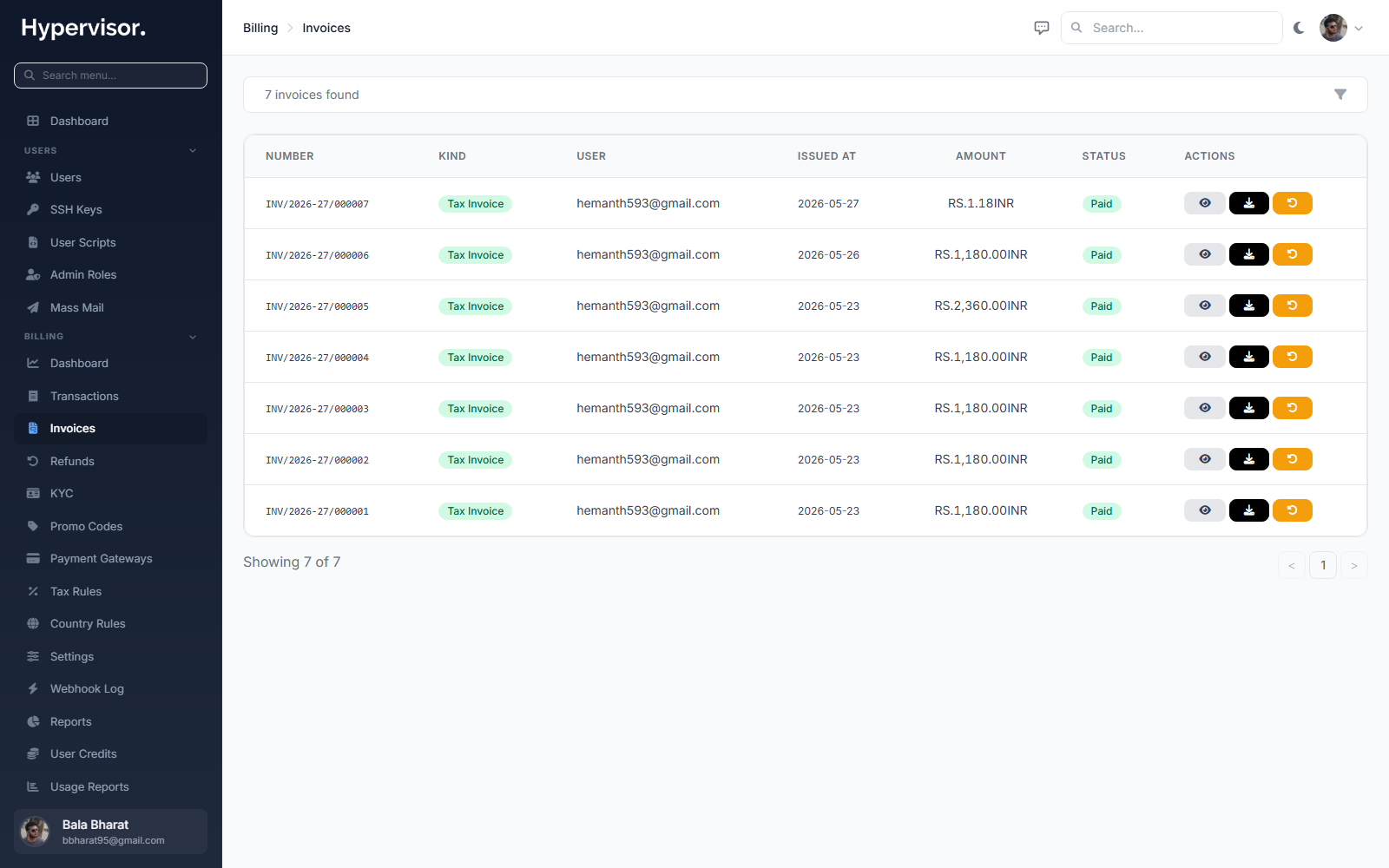Viewport: 1389px width, 868px height.
Task: Click the Paid status badge of invoice 000003
Action: (x=1102, y=409)
